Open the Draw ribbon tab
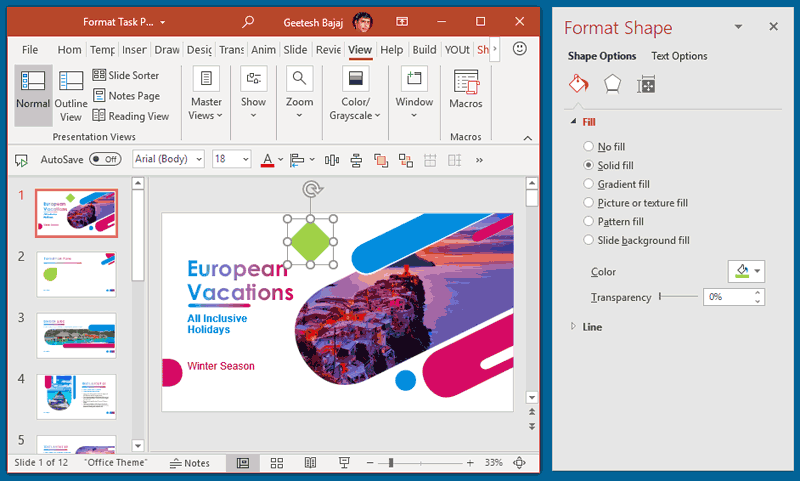This screenshot has width=800, height=481. [167, 49]
